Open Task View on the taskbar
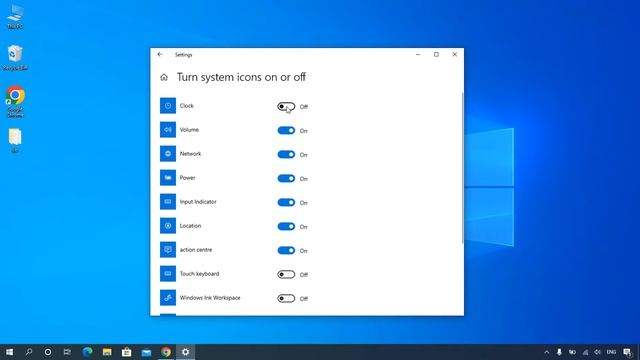This screenshot has height=360, width=640. coord(67,352)
